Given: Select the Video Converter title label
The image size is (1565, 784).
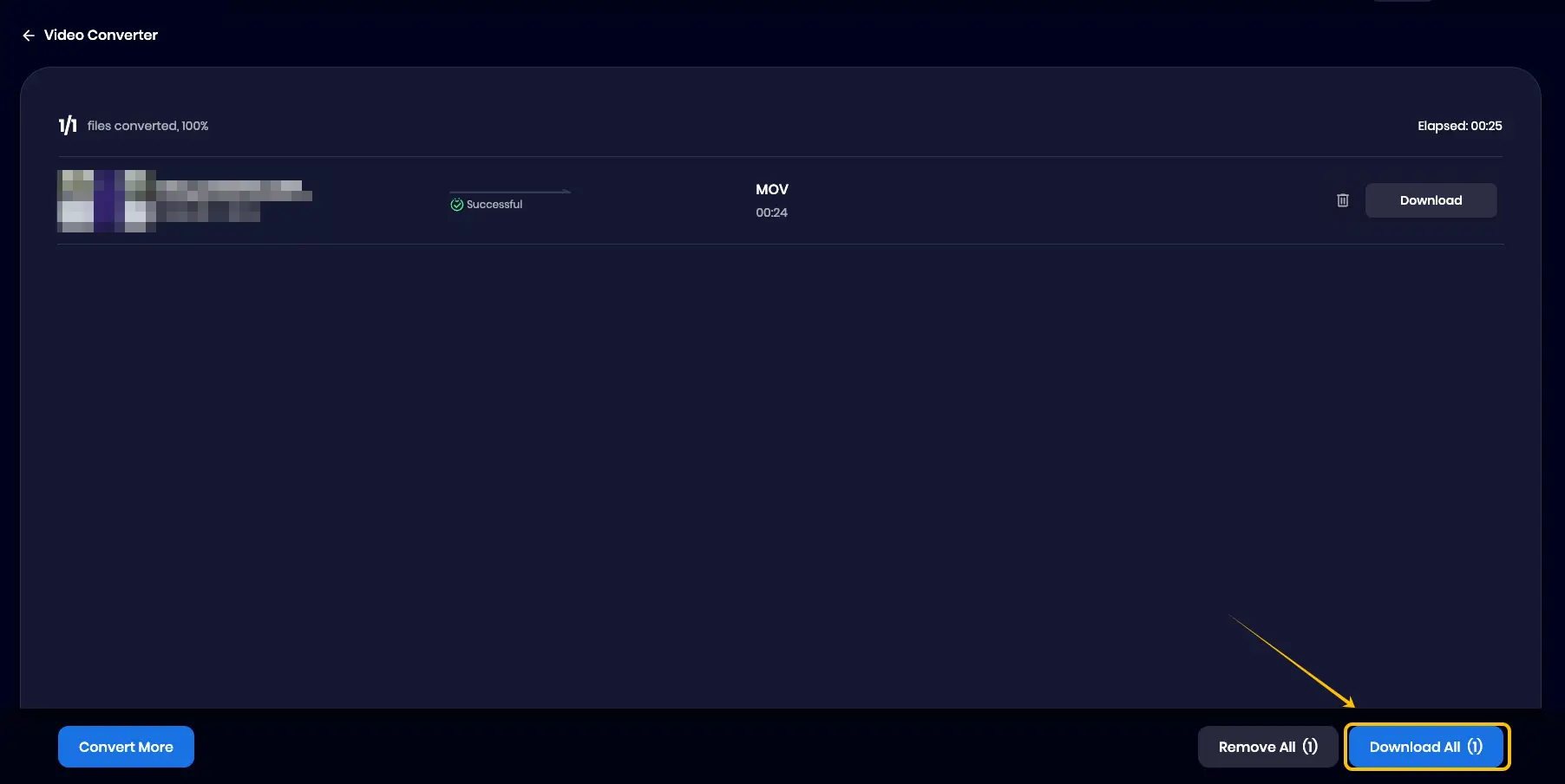Looking at the screenshot, I should [x=101, y=35].
